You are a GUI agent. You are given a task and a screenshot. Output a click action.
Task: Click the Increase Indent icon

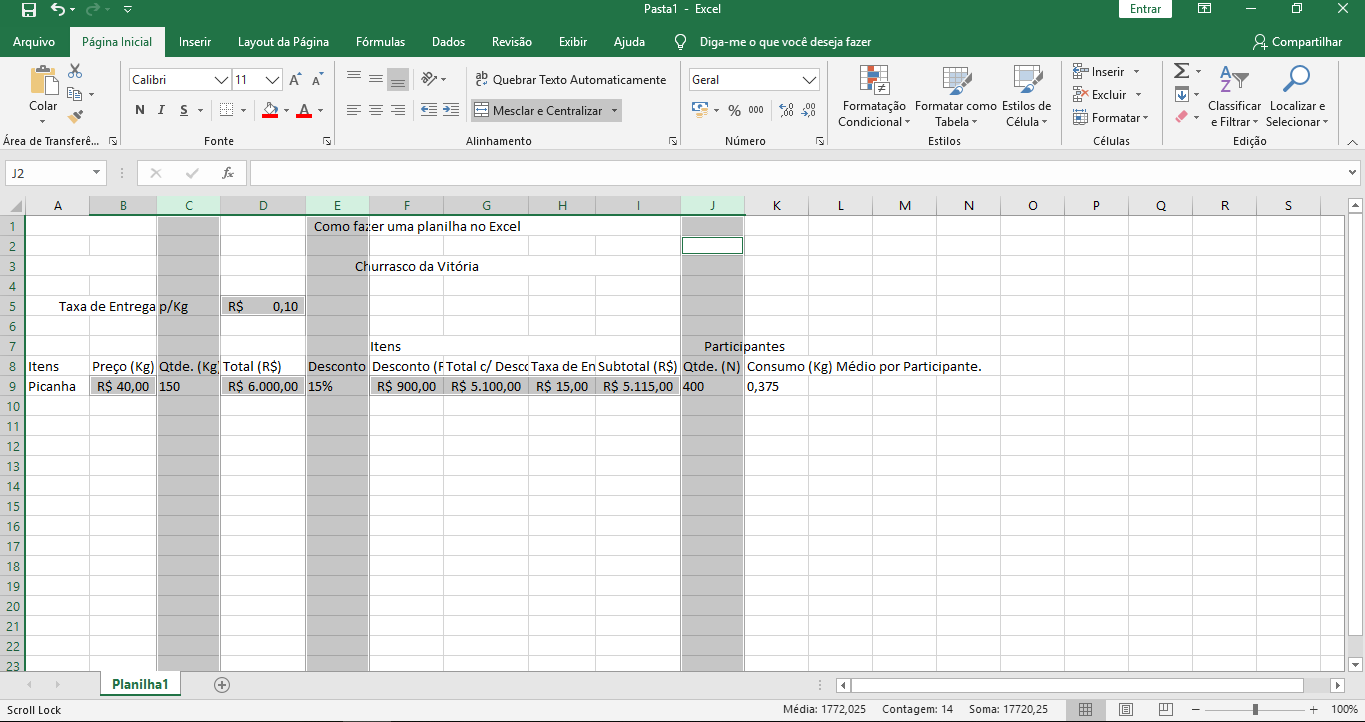point(451,110)
